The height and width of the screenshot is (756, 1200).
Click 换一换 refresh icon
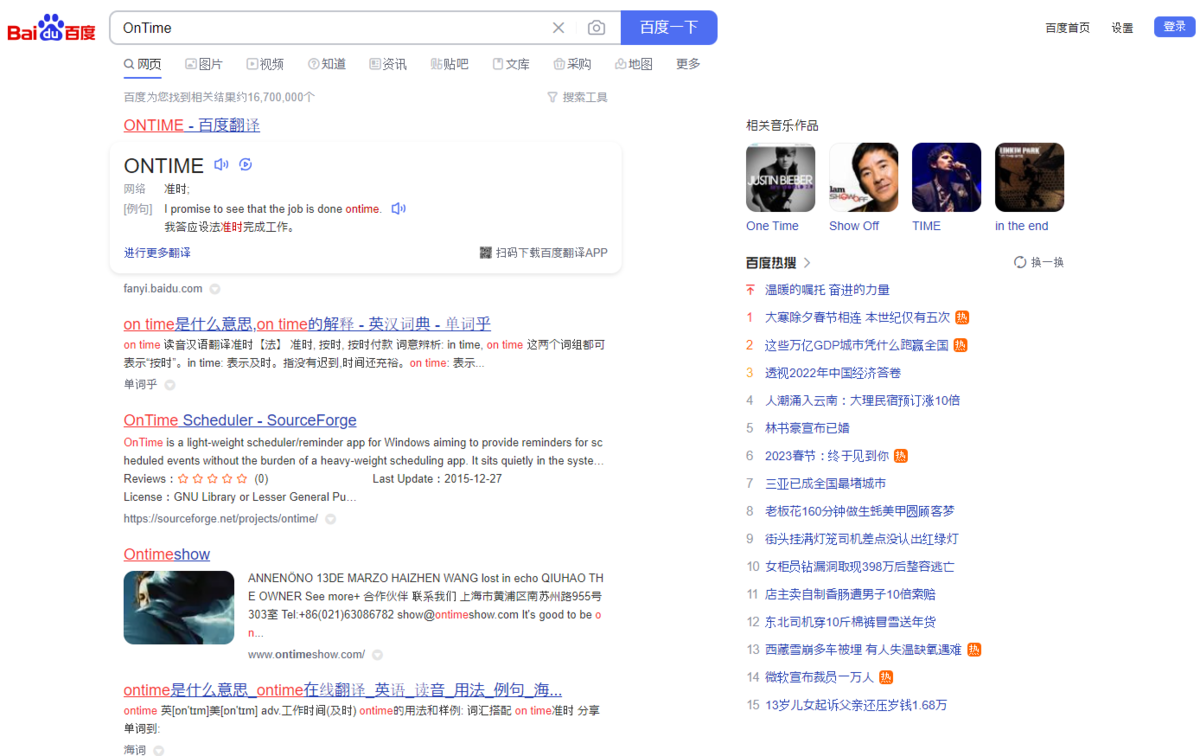point(1020,262)
